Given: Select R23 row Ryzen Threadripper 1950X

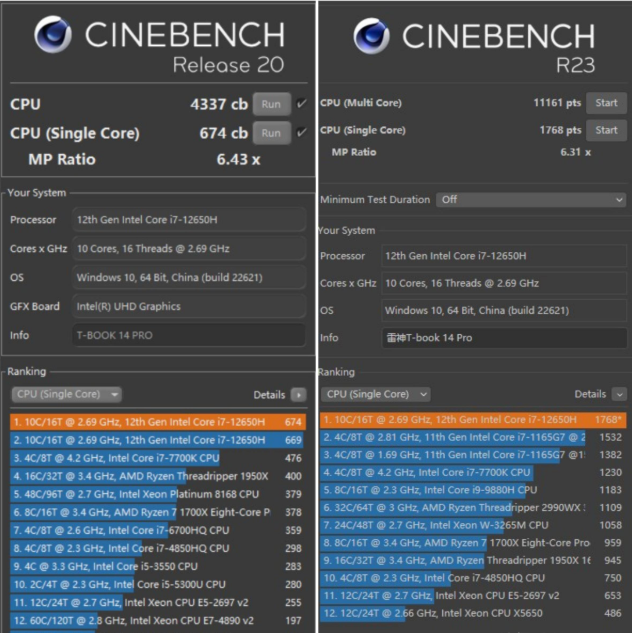Looking at the screenshot, I should pyautogui.click(x=473, y=560).
